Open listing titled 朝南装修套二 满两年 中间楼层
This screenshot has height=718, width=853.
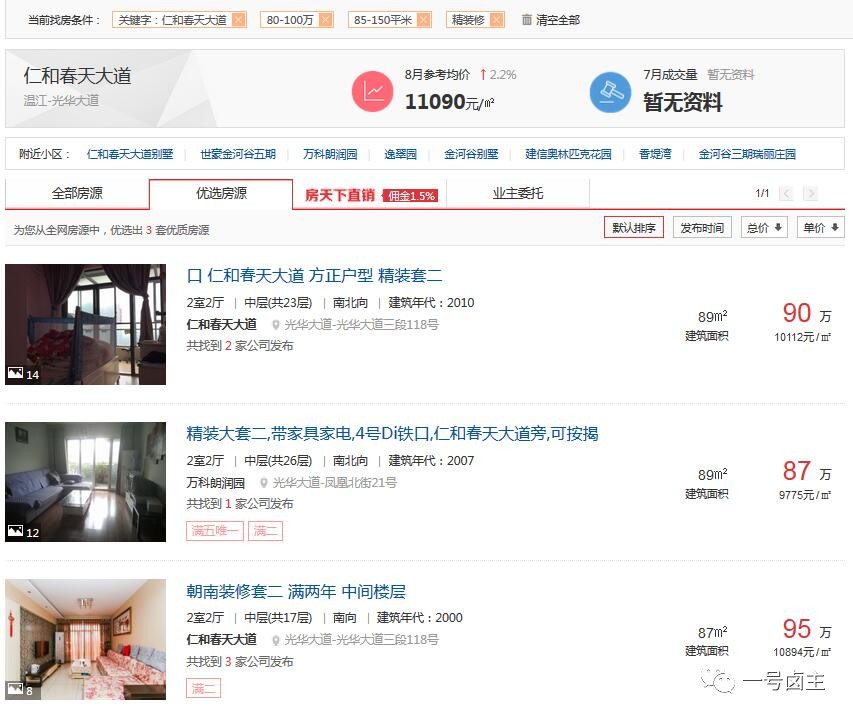click(x=296, y=592)
